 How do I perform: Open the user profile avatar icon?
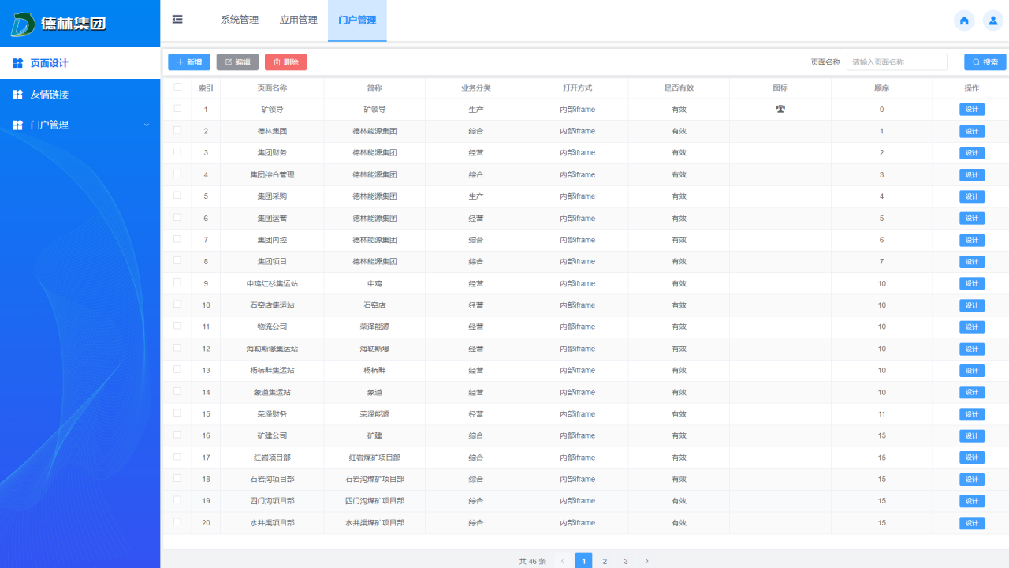click(x=993, y=21)
